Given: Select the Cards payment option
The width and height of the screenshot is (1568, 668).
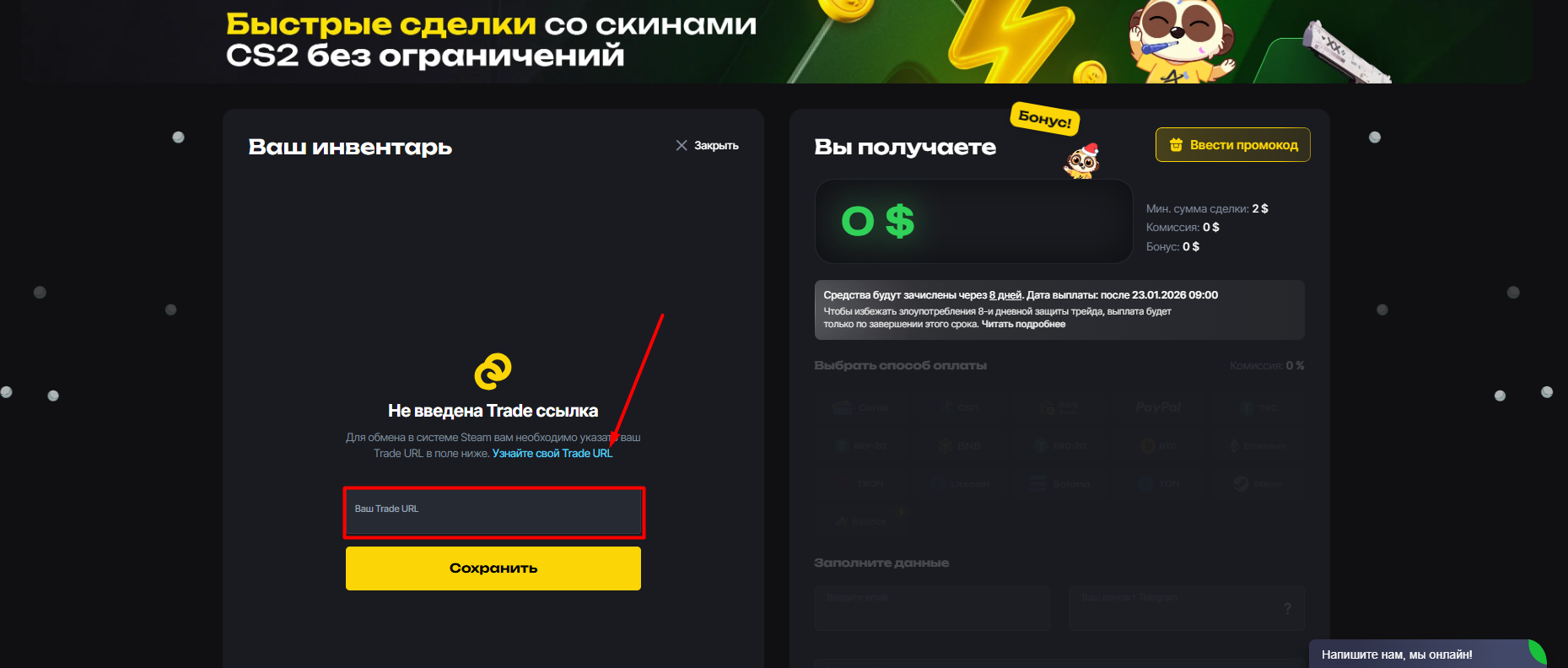Looking at the screenshot, I should 861,407.
